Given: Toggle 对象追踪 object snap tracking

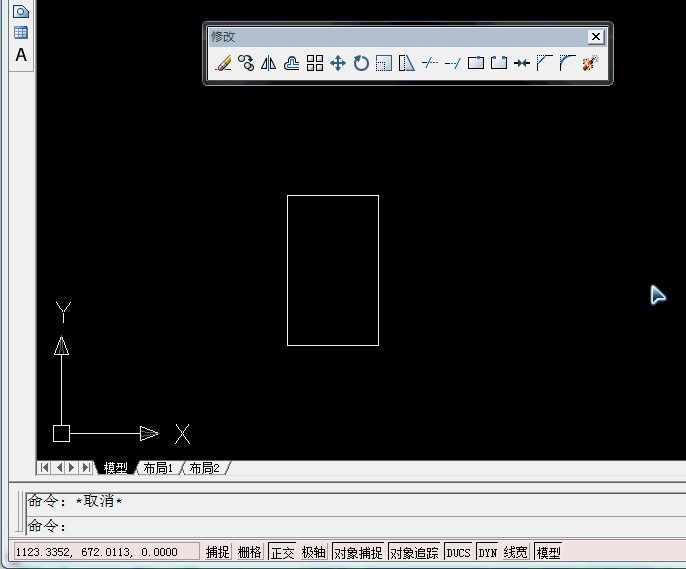Looking at the screenshot, I should click(x=414, y=552).
